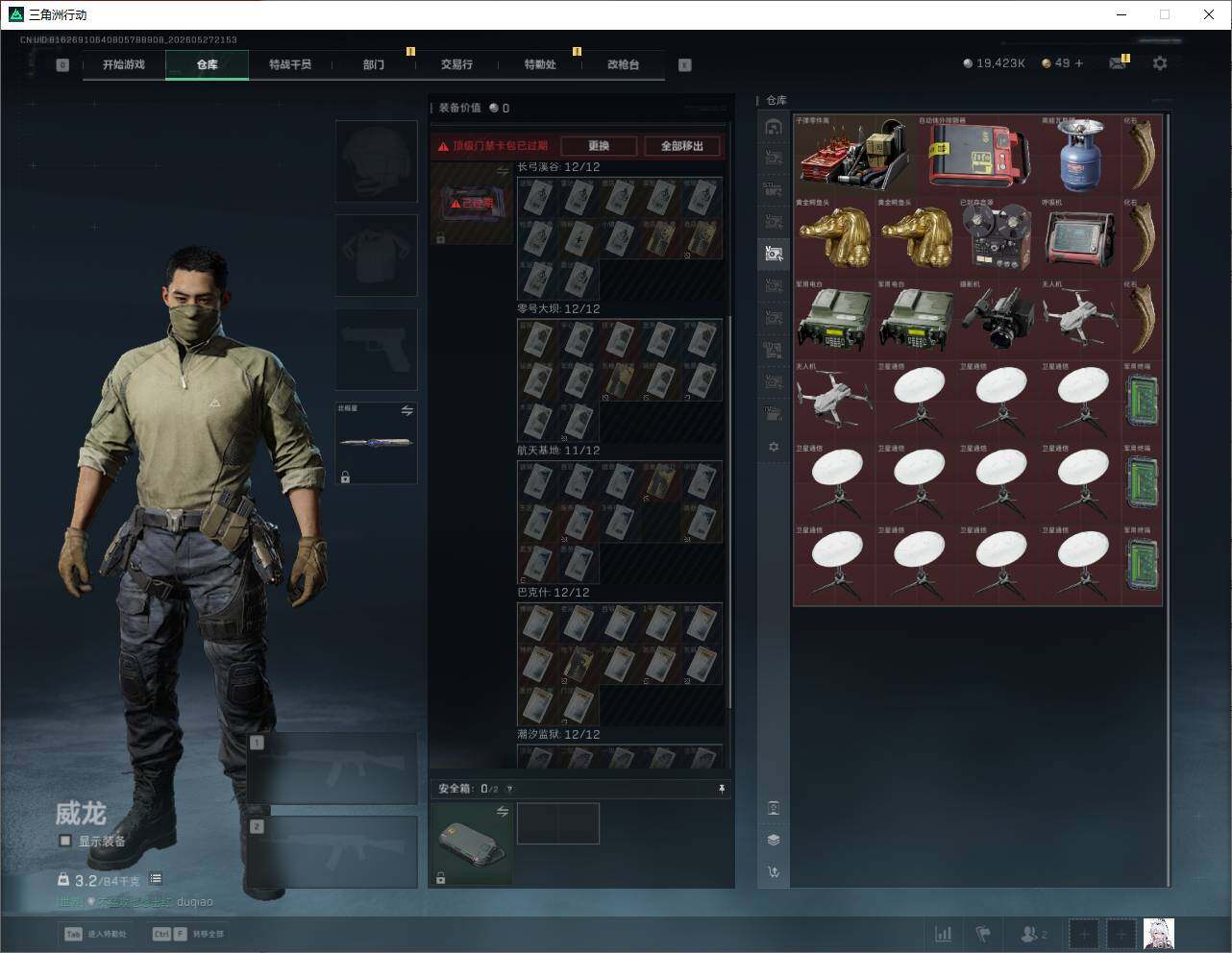Image resolution: width=1232 pixels, height=953 pixels.
Task: Click the stacked-layers icon in warehouse sidebar
Action: (x=774, y=840)
